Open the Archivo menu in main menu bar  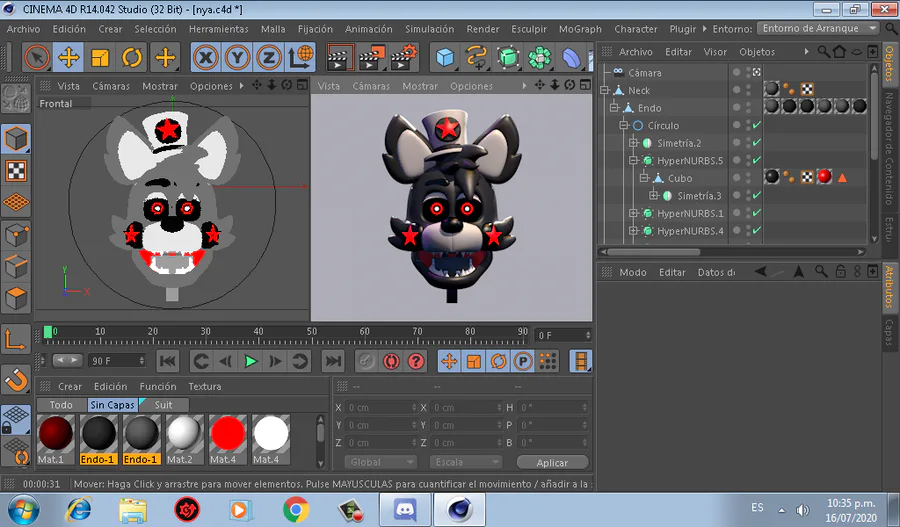(24, 29)
